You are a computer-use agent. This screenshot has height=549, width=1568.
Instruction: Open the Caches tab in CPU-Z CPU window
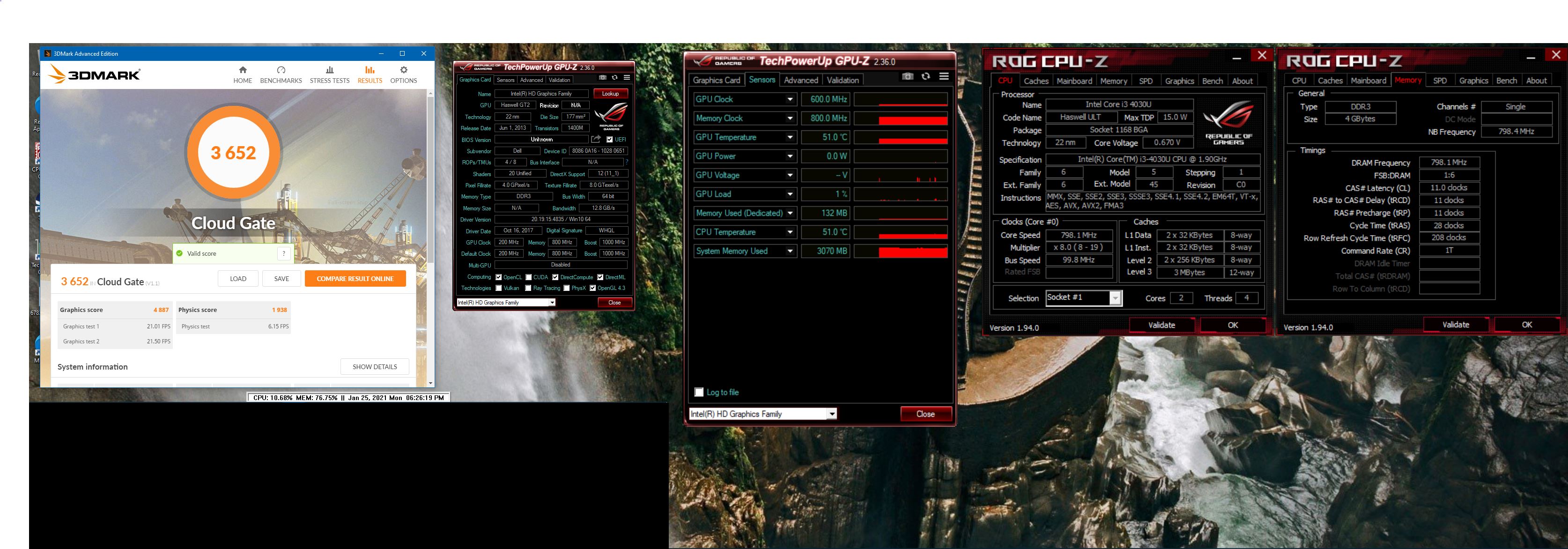pos(1035,81)
